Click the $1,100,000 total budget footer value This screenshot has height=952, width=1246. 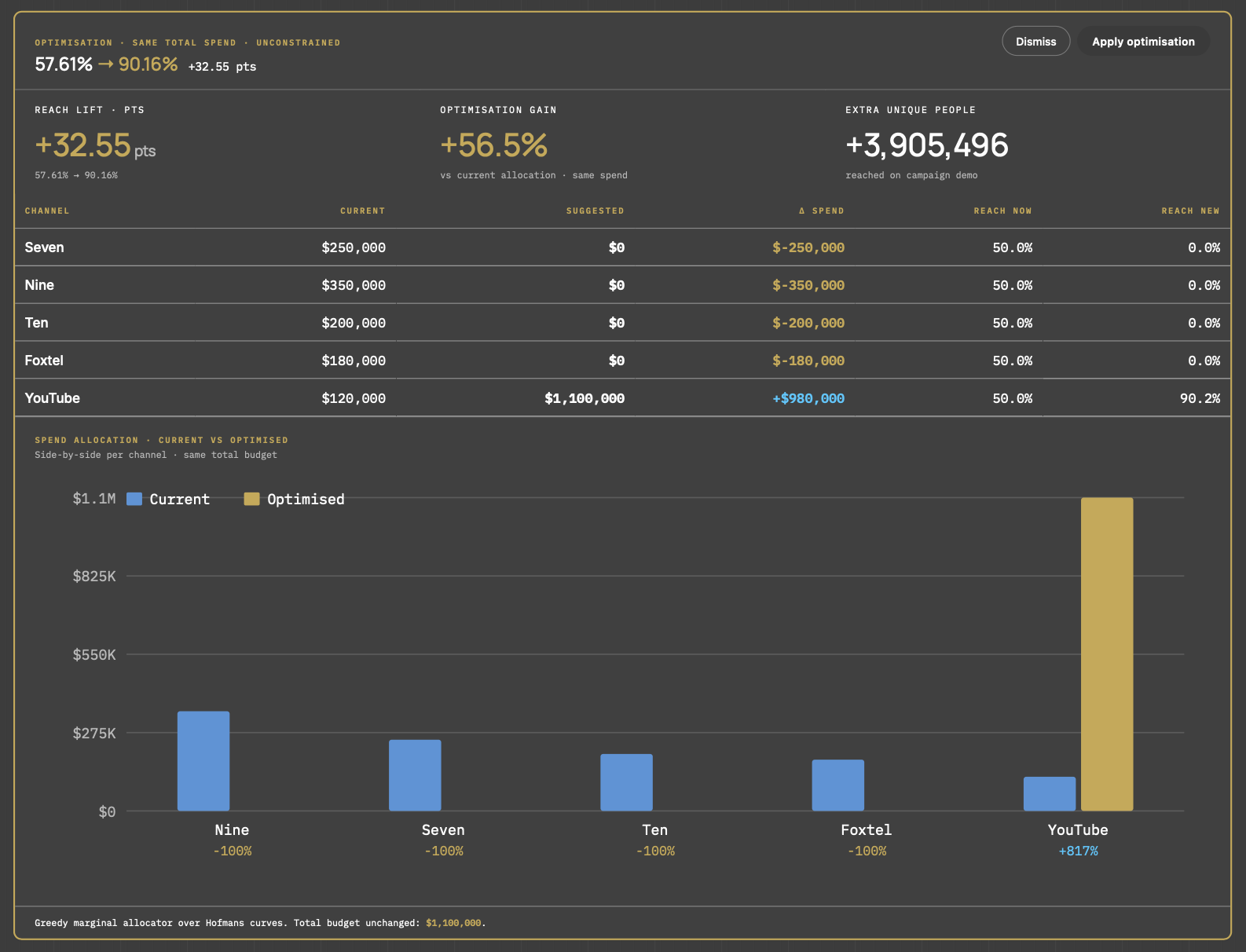coord(453,923)
